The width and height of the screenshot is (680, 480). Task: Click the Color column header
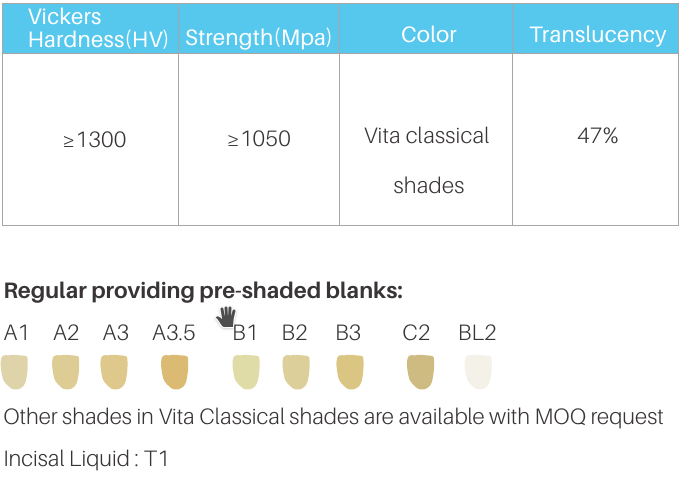pos(427,35)
